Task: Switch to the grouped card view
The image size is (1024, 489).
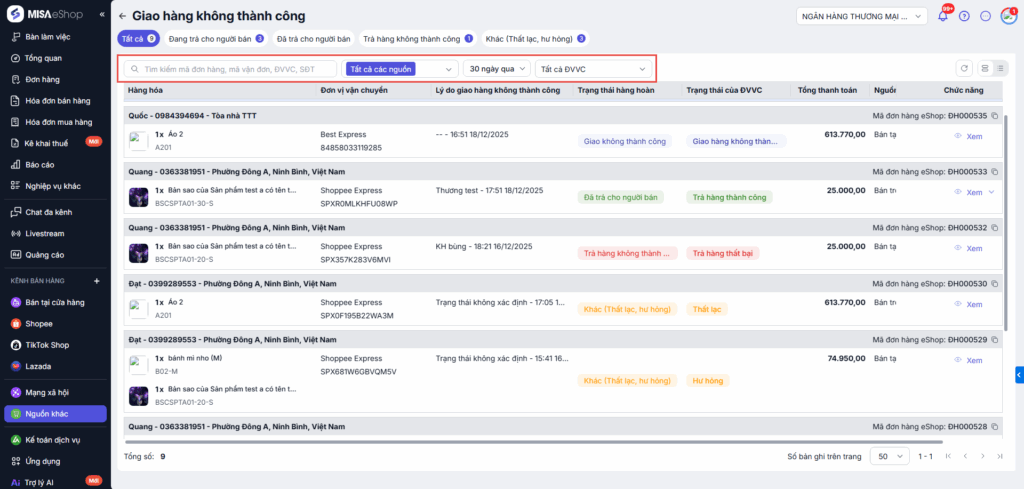Action: coord(985,68)
